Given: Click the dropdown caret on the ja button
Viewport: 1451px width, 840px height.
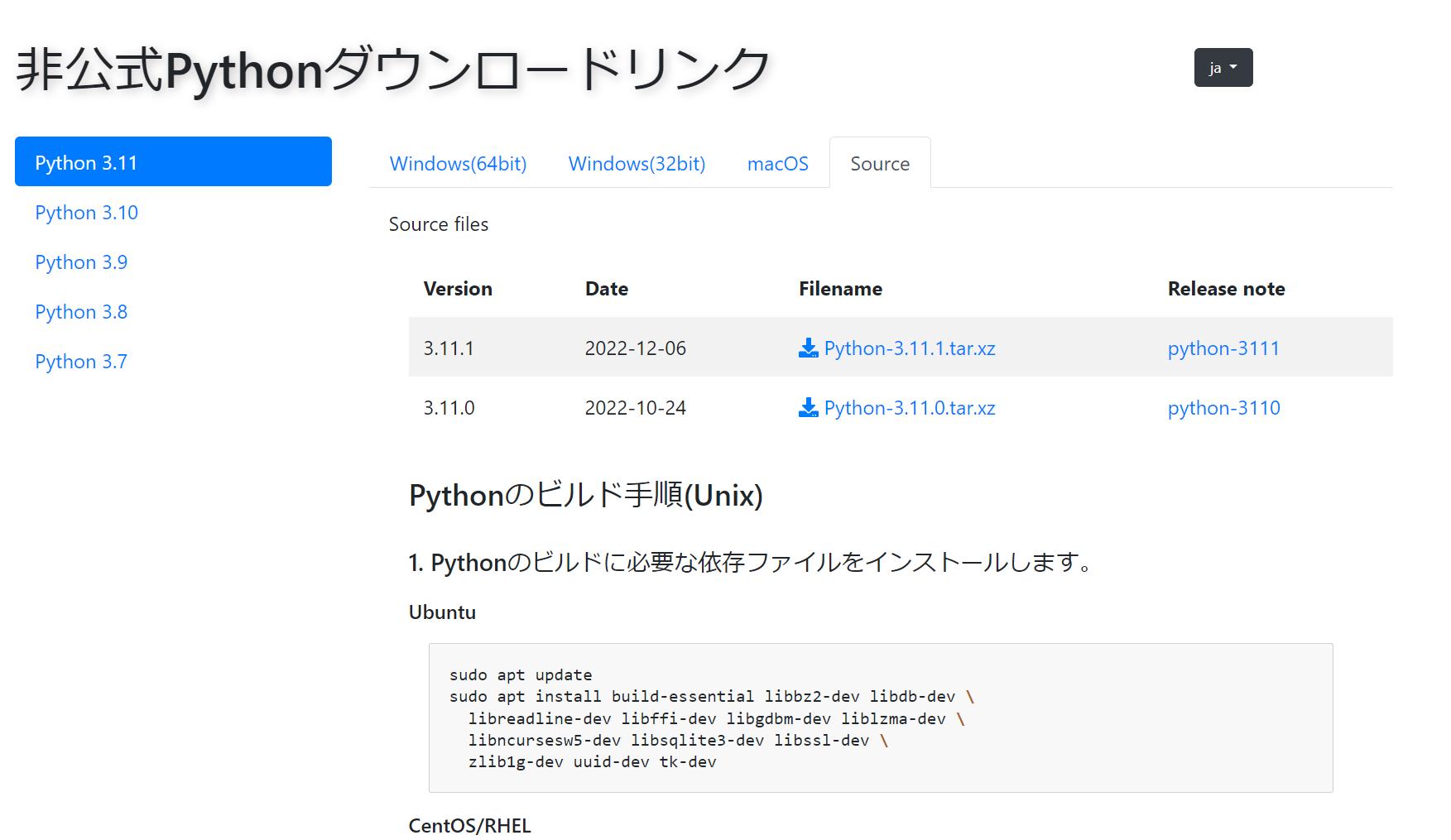Looking at the screenshot, I should [1234, 67].
